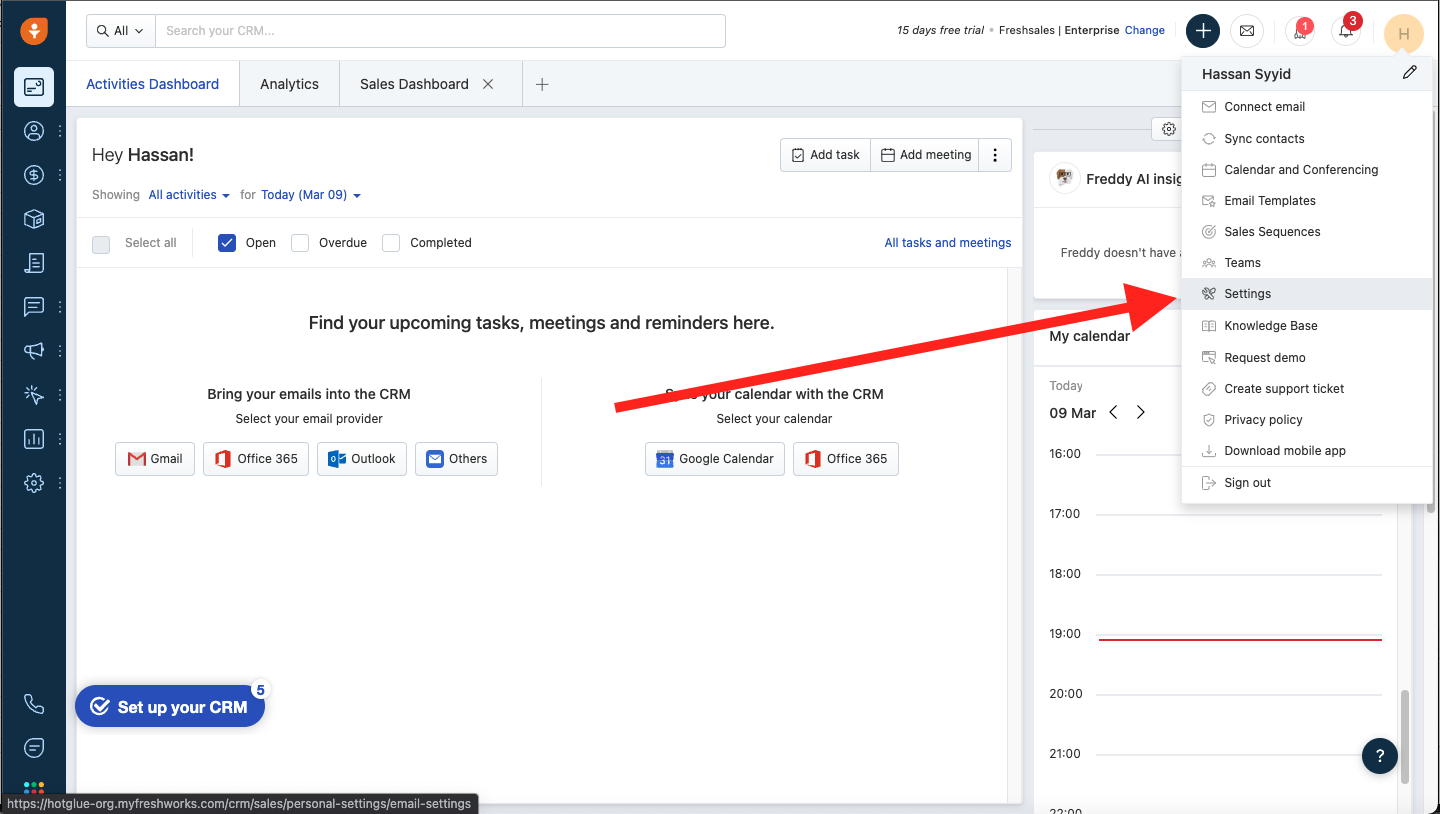Check the Completed filter checkbox
Screen dimensions: 1440x814
coord(391,242)
